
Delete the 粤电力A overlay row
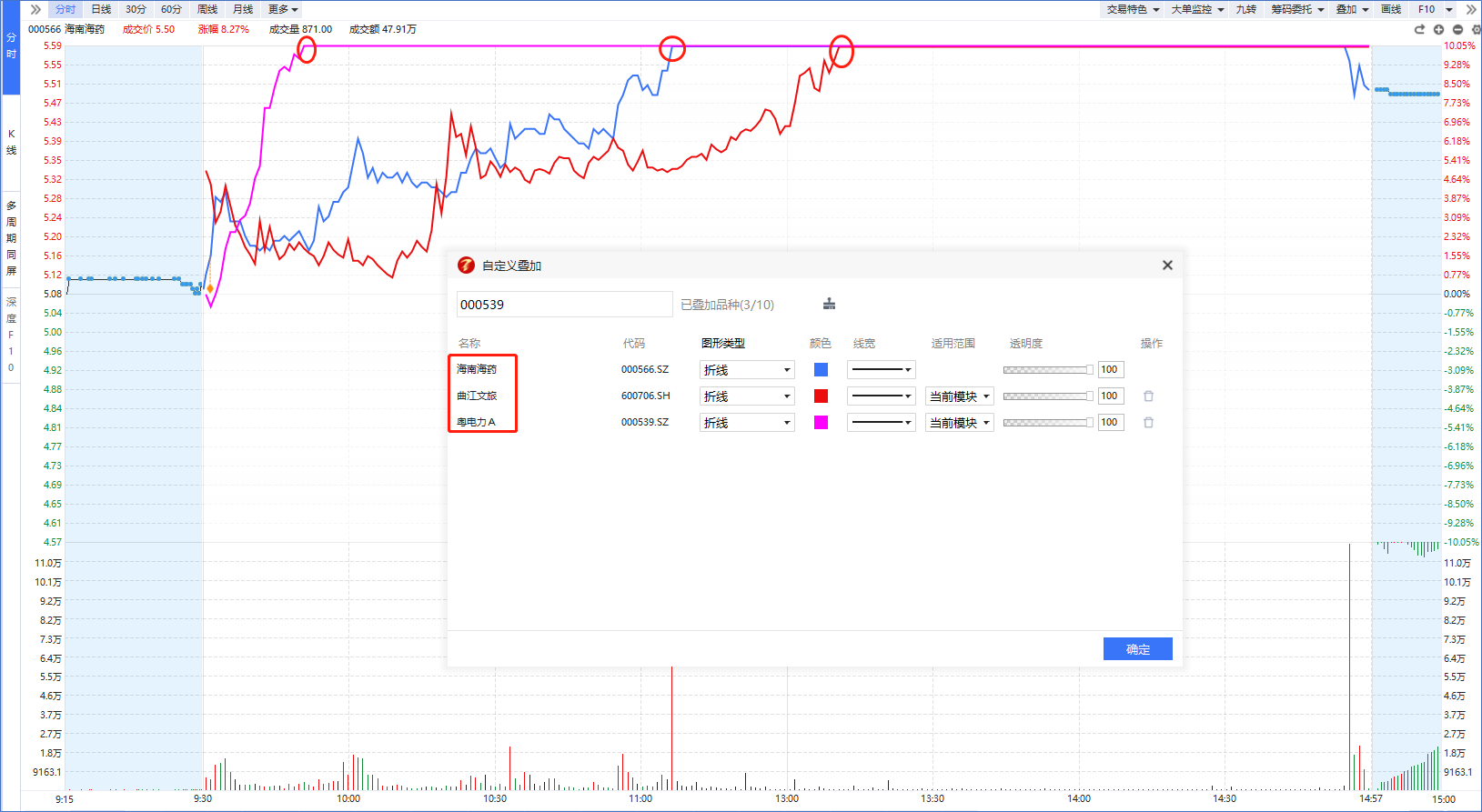click(x=1148, y=423)
